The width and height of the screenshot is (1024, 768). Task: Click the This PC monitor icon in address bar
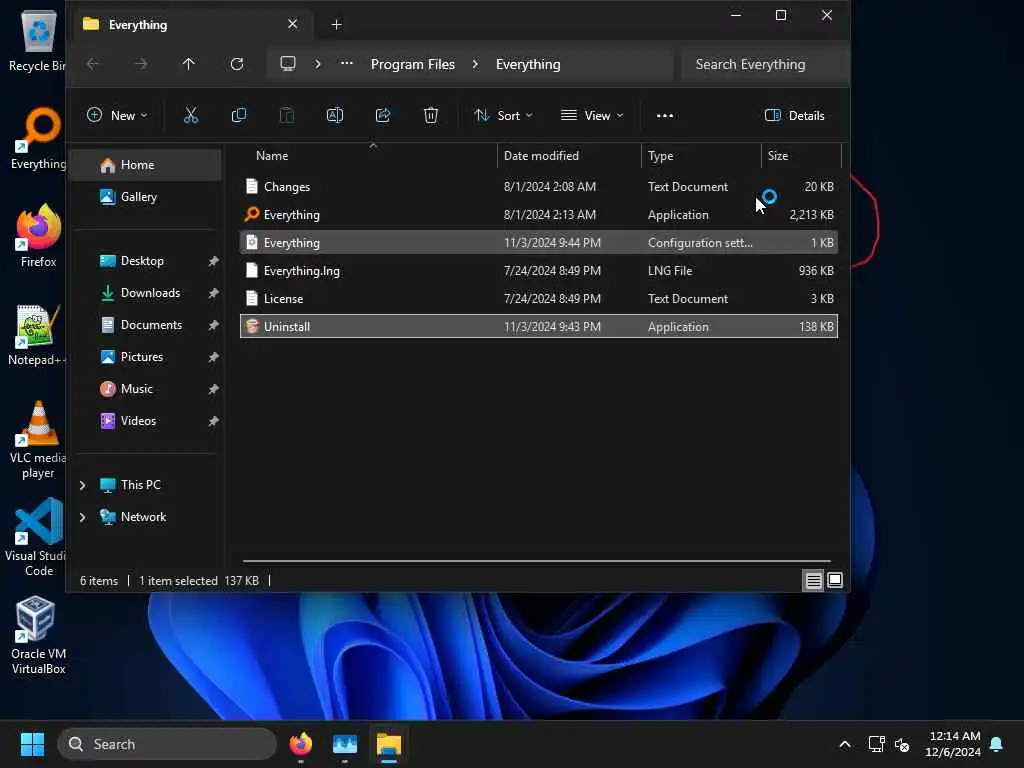pyautogui.click(x=288, y=64)
